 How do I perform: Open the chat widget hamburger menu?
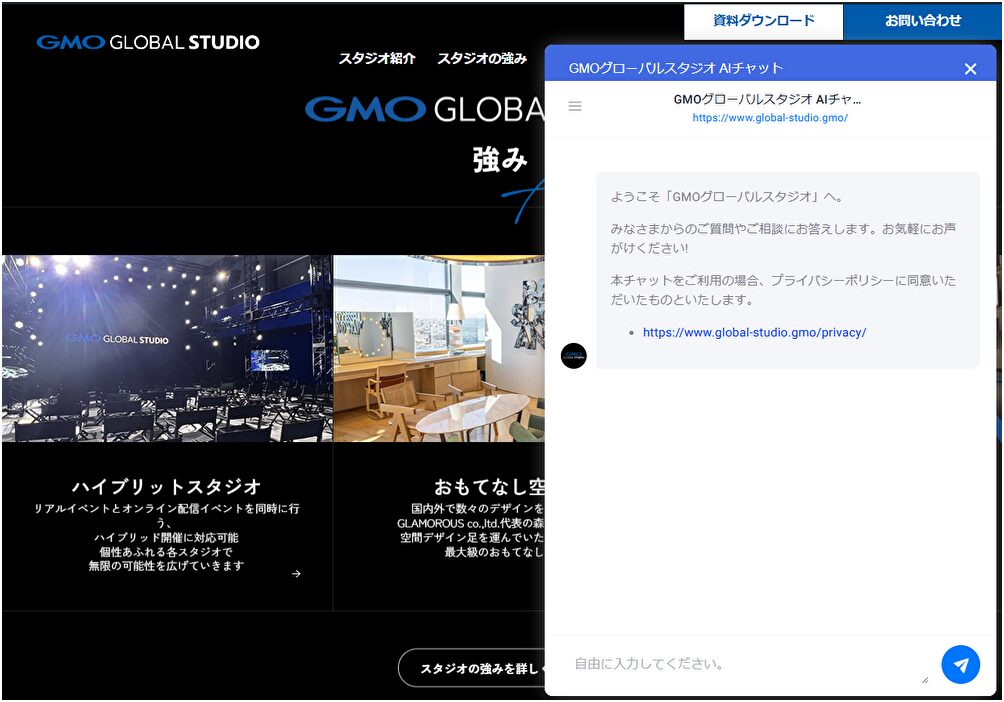point(575,106)
